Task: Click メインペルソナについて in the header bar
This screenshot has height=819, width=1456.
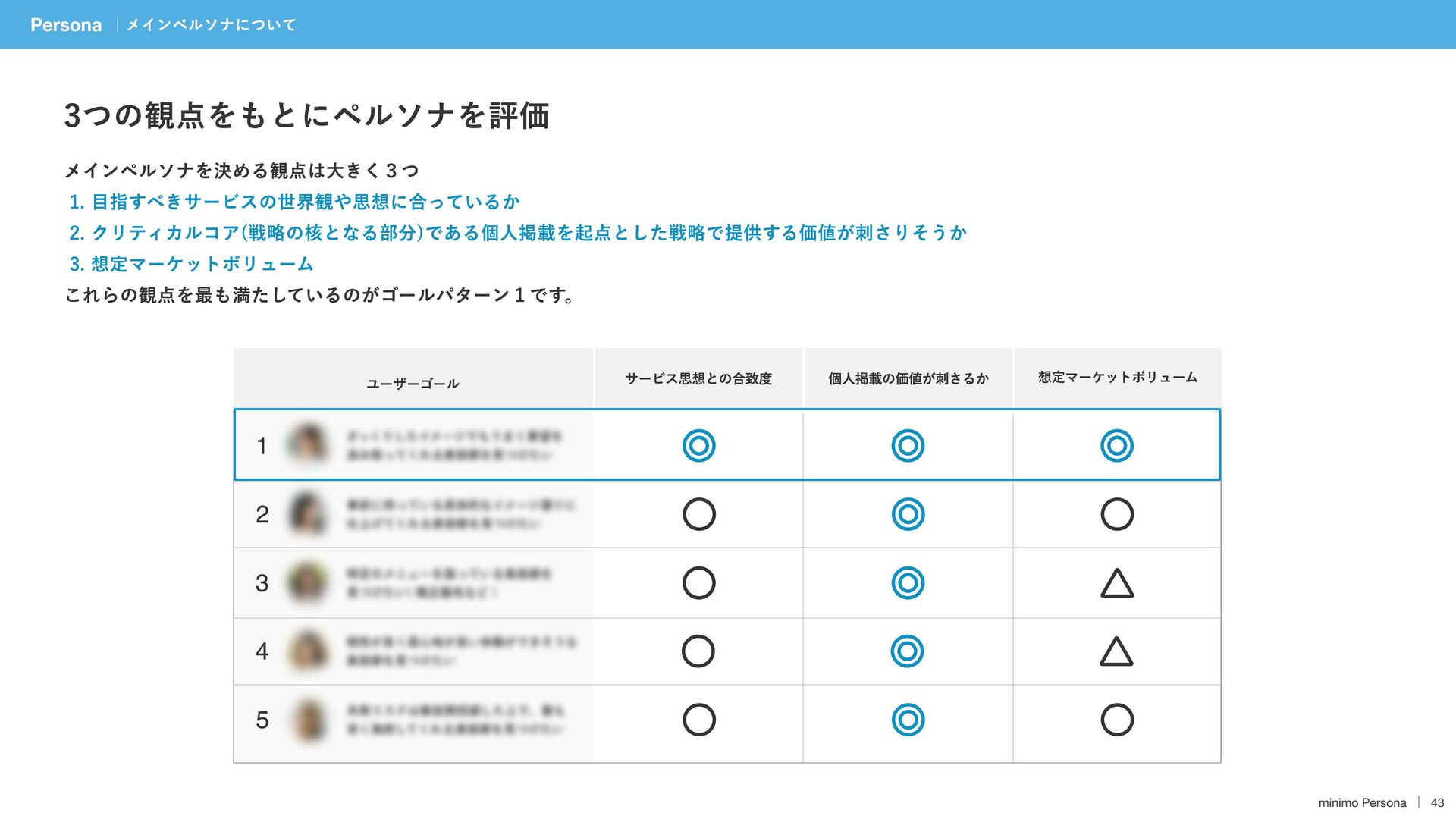Action: 211,25
